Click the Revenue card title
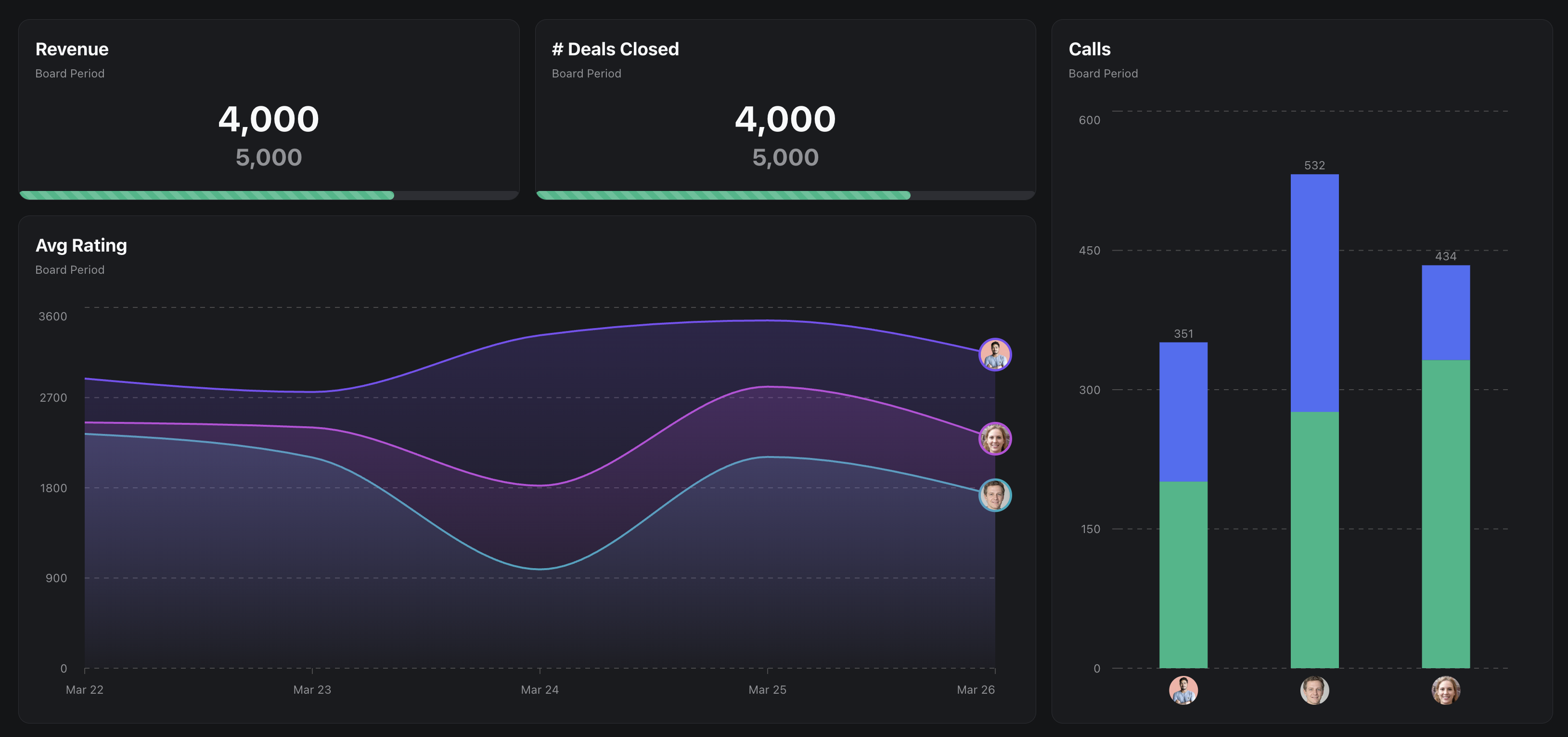Viewport: 1568px width, 737px height. tap(72, 49)
